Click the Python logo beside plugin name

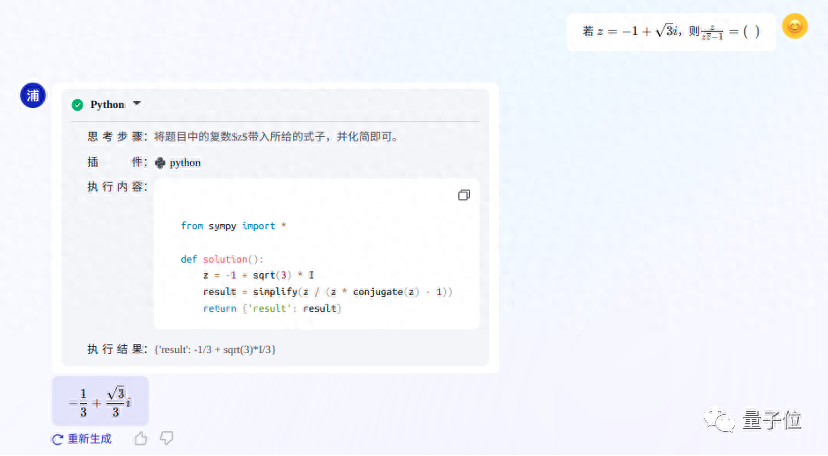click(160, 162)
